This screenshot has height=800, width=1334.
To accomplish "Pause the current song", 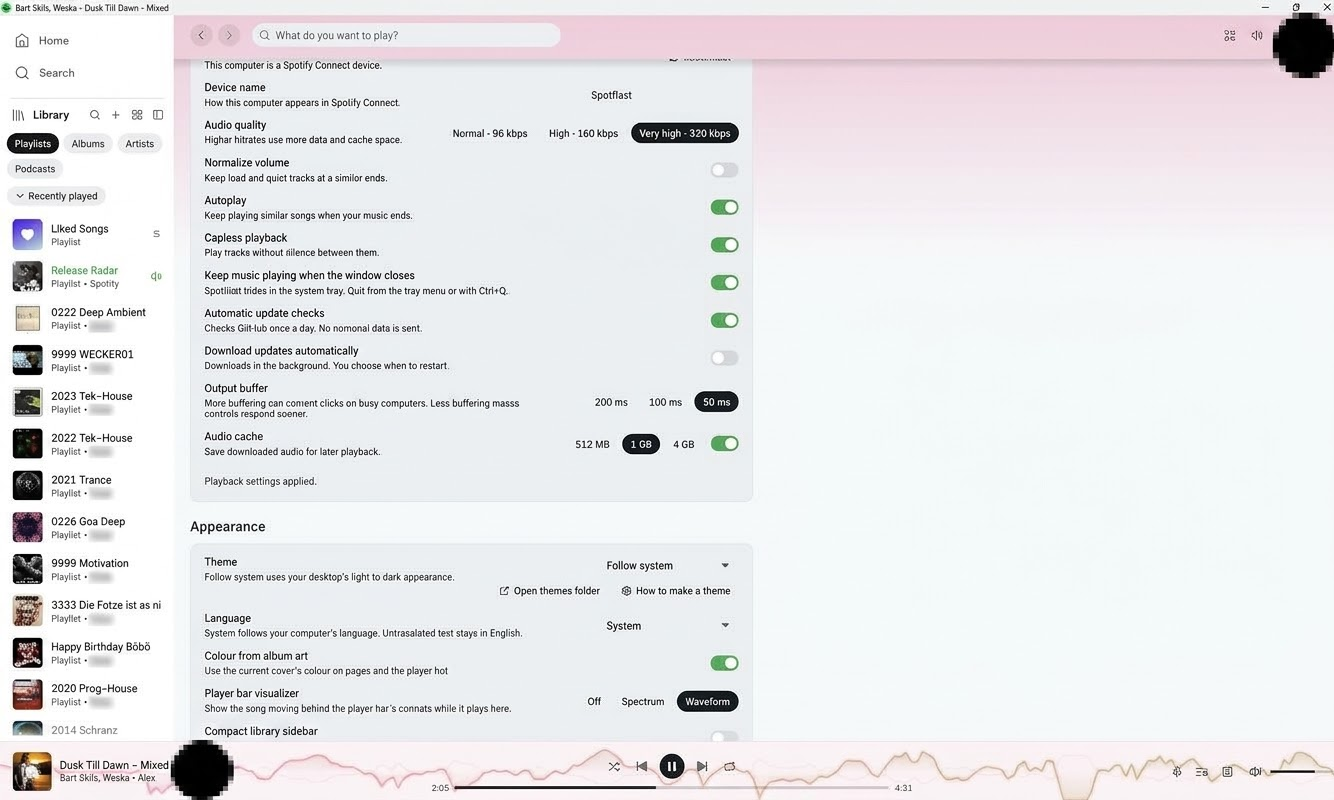I will click(x=672, y=767).
